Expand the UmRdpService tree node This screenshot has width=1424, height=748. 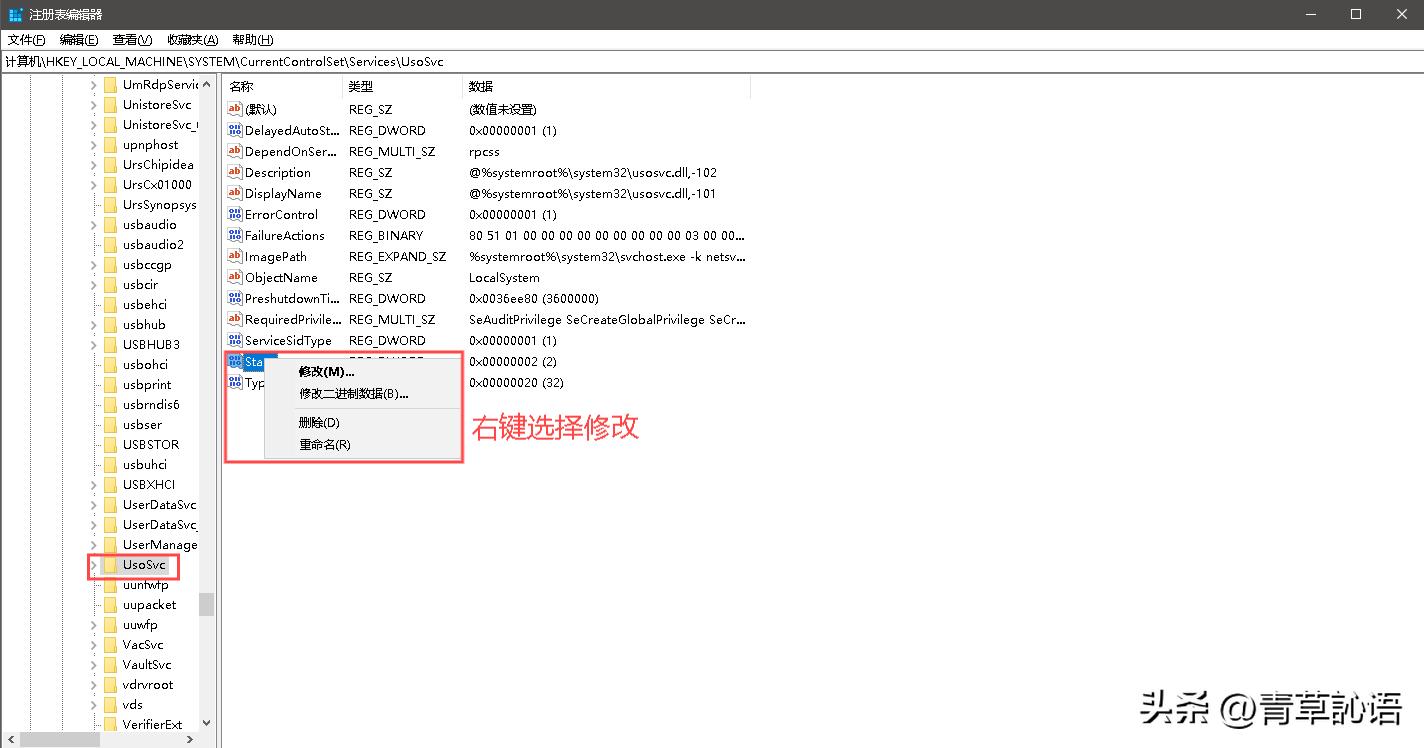pos(94,85)
